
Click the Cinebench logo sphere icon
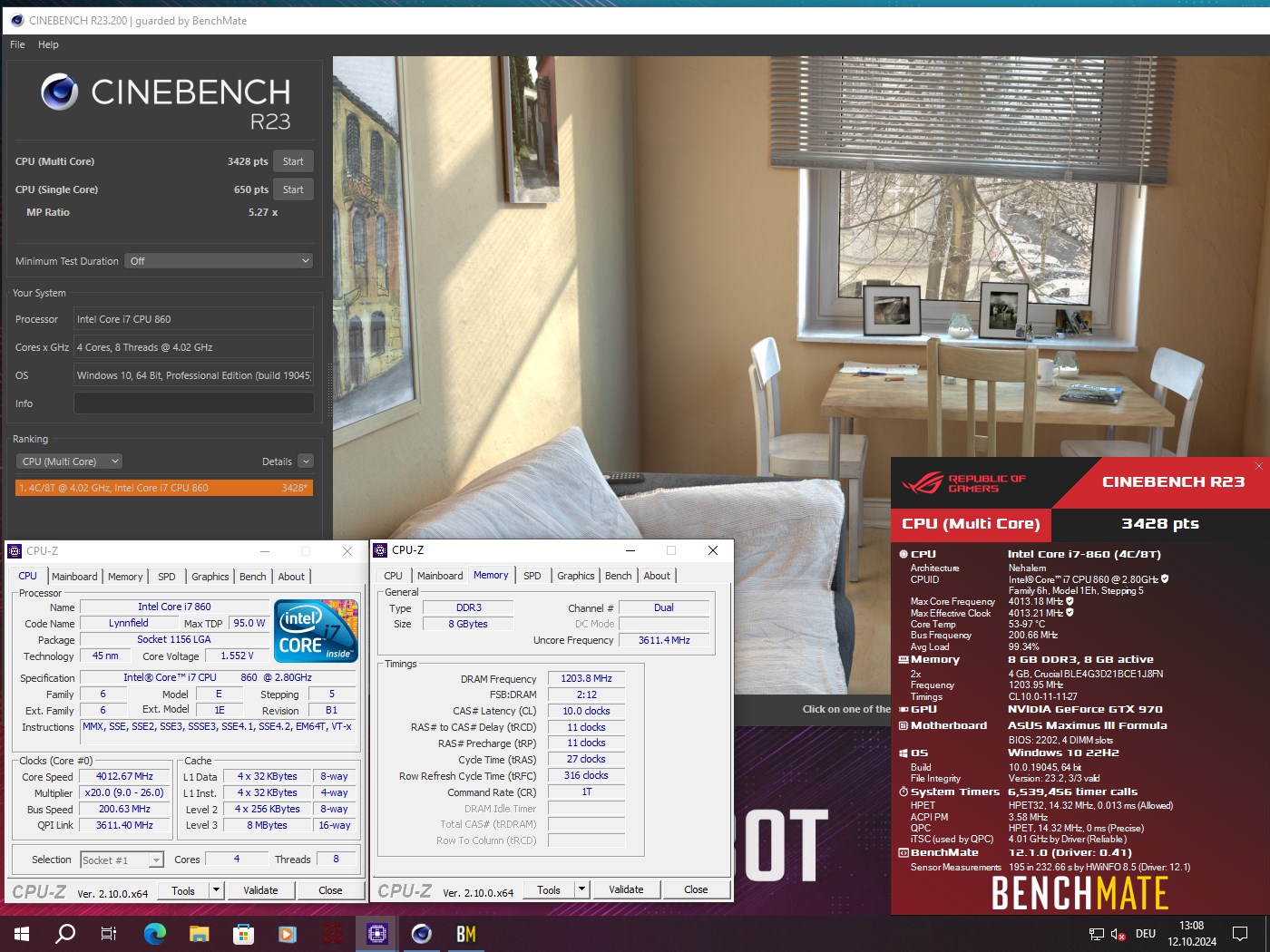pos(60,92)
